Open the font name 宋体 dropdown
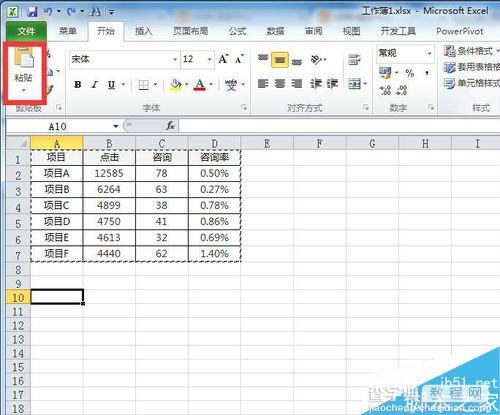500x415 pixels. point(174,60)
